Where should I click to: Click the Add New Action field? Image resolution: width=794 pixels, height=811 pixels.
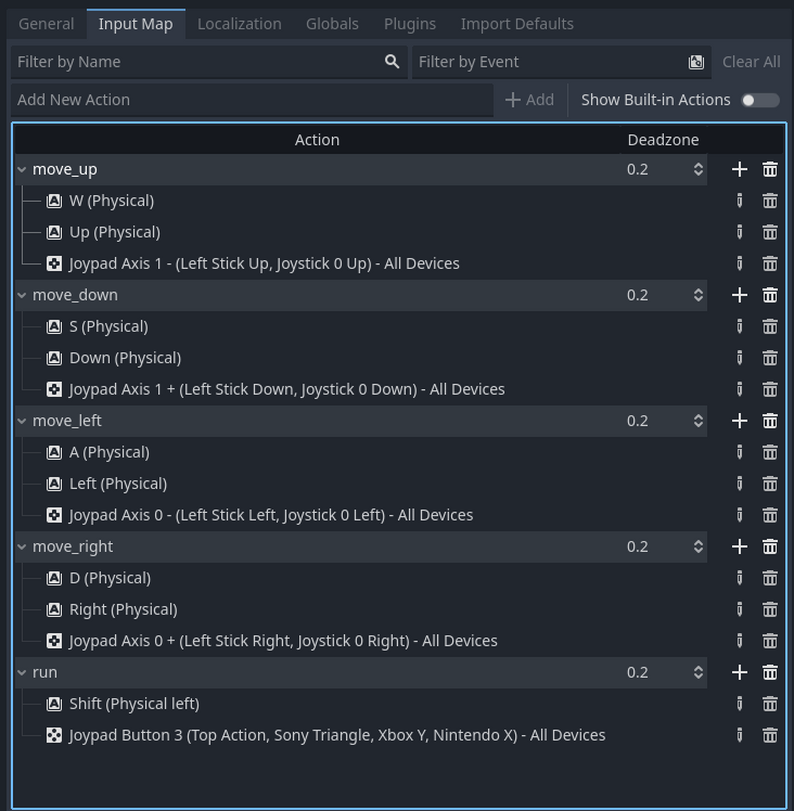tap(252, 100)
